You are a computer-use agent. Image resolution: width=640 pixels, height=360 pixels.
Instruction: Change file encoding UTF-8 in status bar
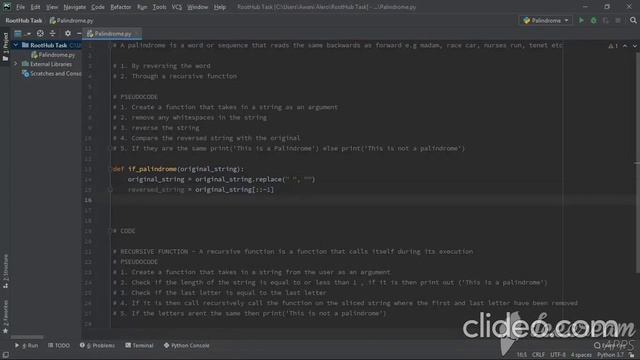point(558,355)
